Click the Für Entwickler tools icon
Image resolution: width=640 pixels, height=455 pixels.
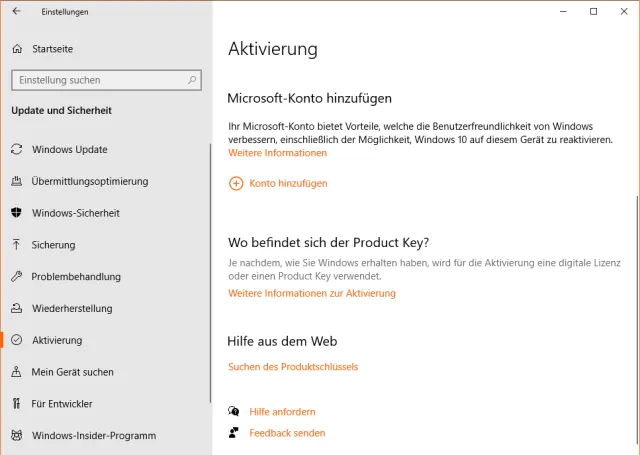pos(16,404)
